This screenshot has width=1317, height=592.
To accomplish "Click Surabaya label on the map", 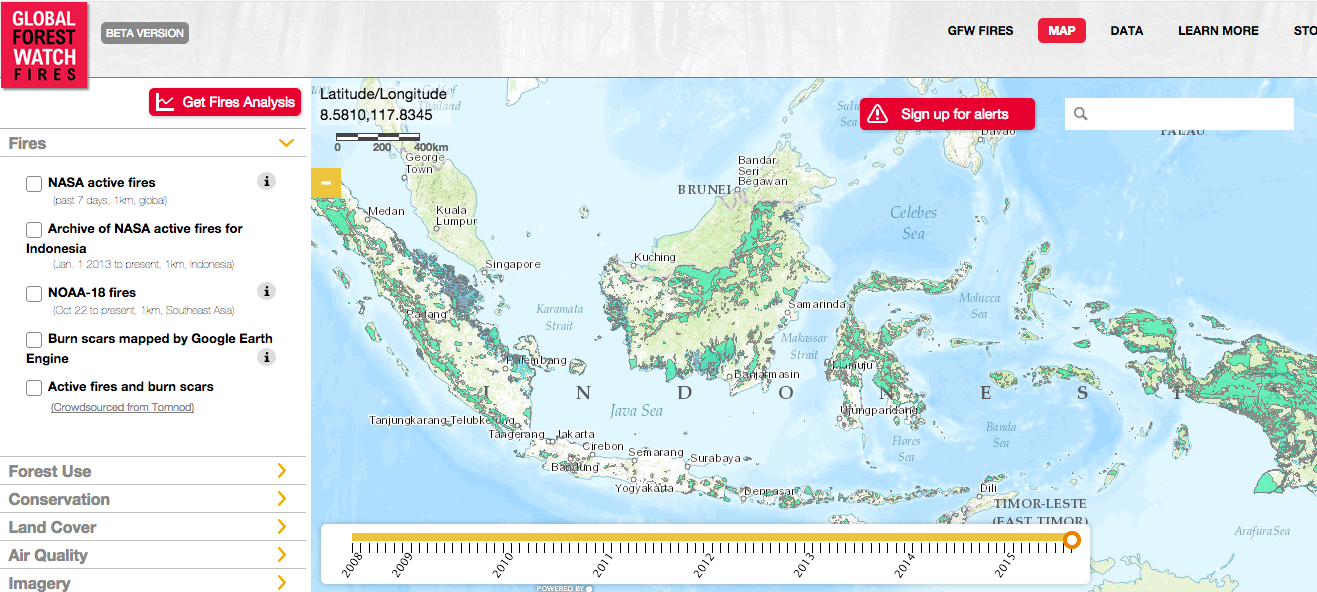I will (715, 458).
